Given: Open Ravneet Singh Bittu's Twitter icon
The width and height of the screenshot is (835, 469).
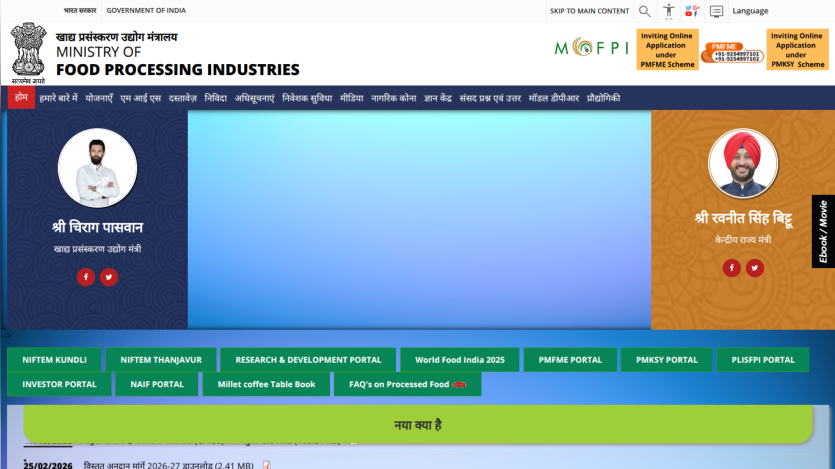Looking at the screenshot, I should (x=755, y=268).
